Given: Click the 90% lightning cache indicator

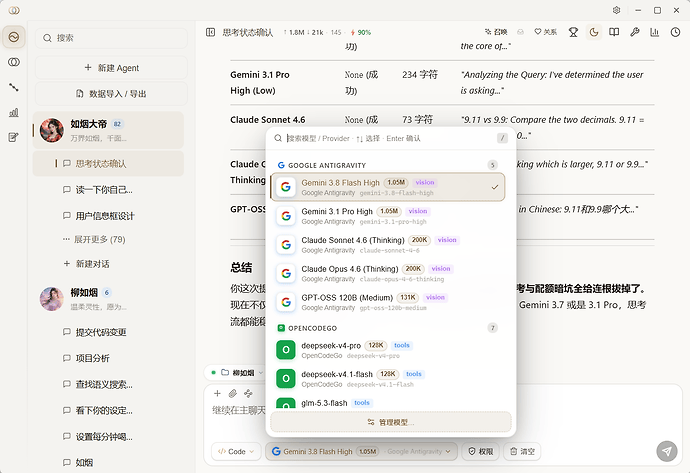Looking at the screenshot, I should [x=360, y=33].
